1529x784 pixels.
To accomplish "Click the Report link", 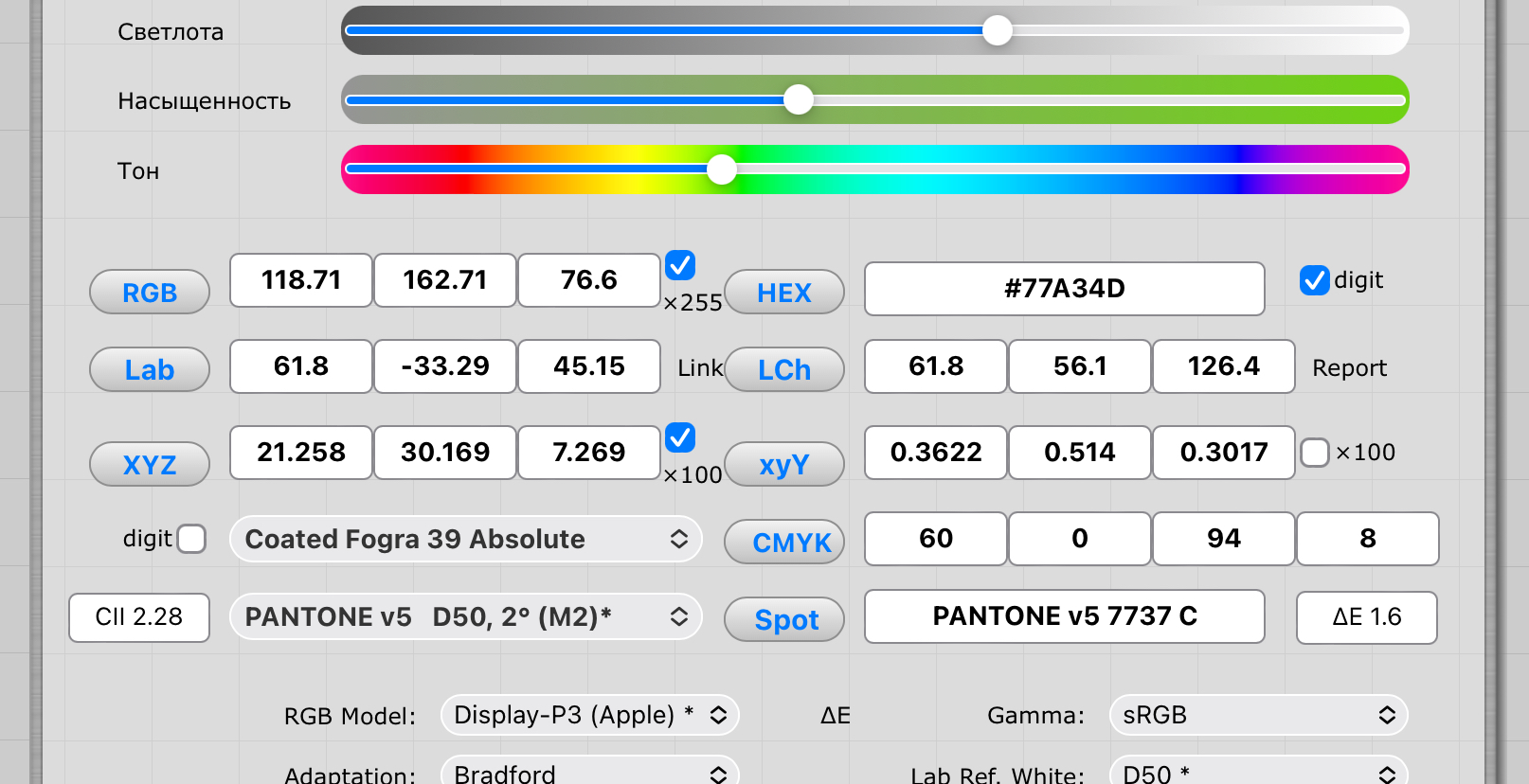I will 1349,368.
